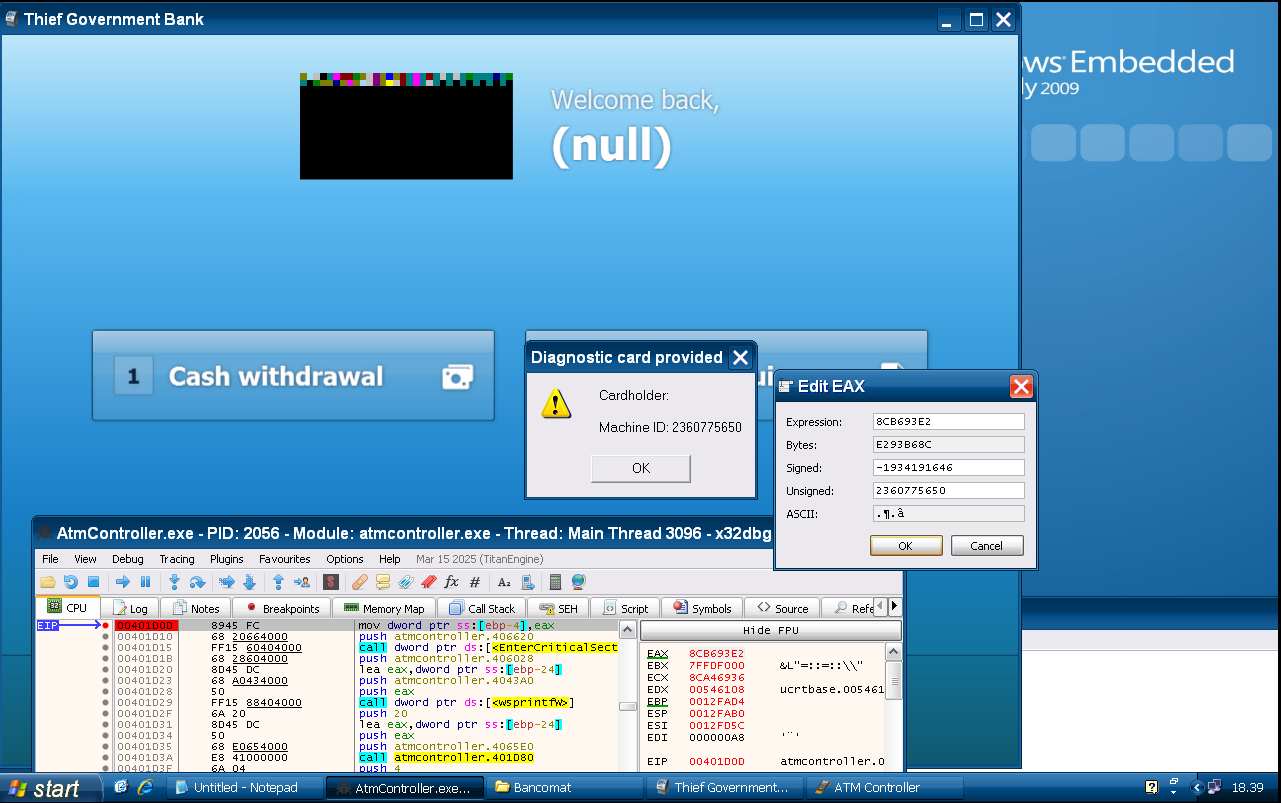Screen dimensions: 1281x803
Task: Search strings with the Az icon
Action: pyautogui.click(x=504, y=581)
